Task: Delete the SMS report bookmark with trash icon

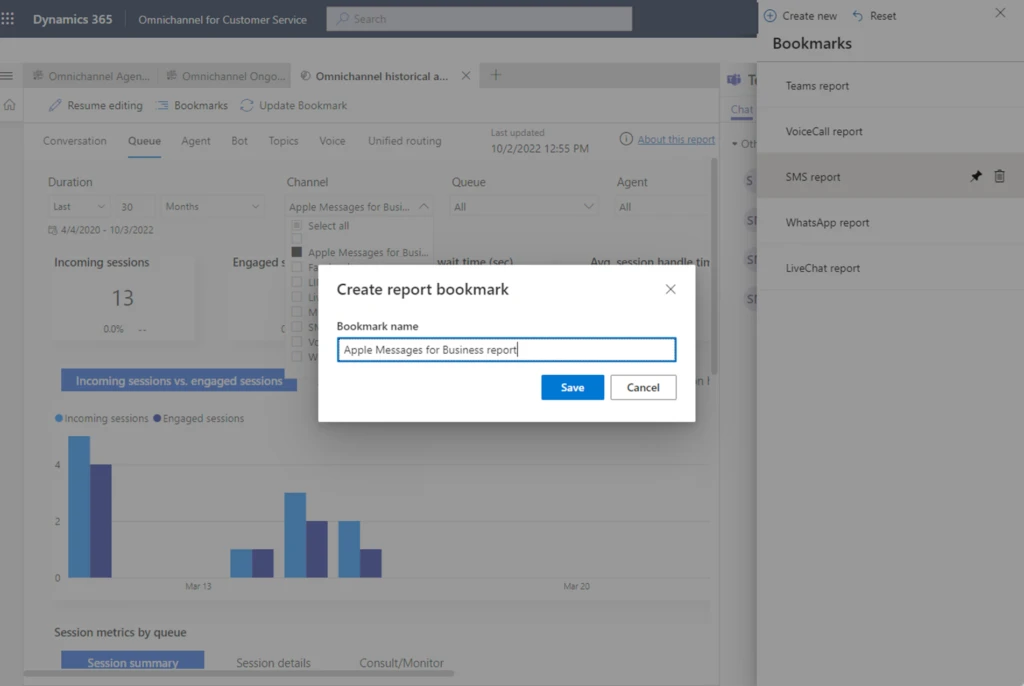Action: pyautogui.click(x=999, y=177)
